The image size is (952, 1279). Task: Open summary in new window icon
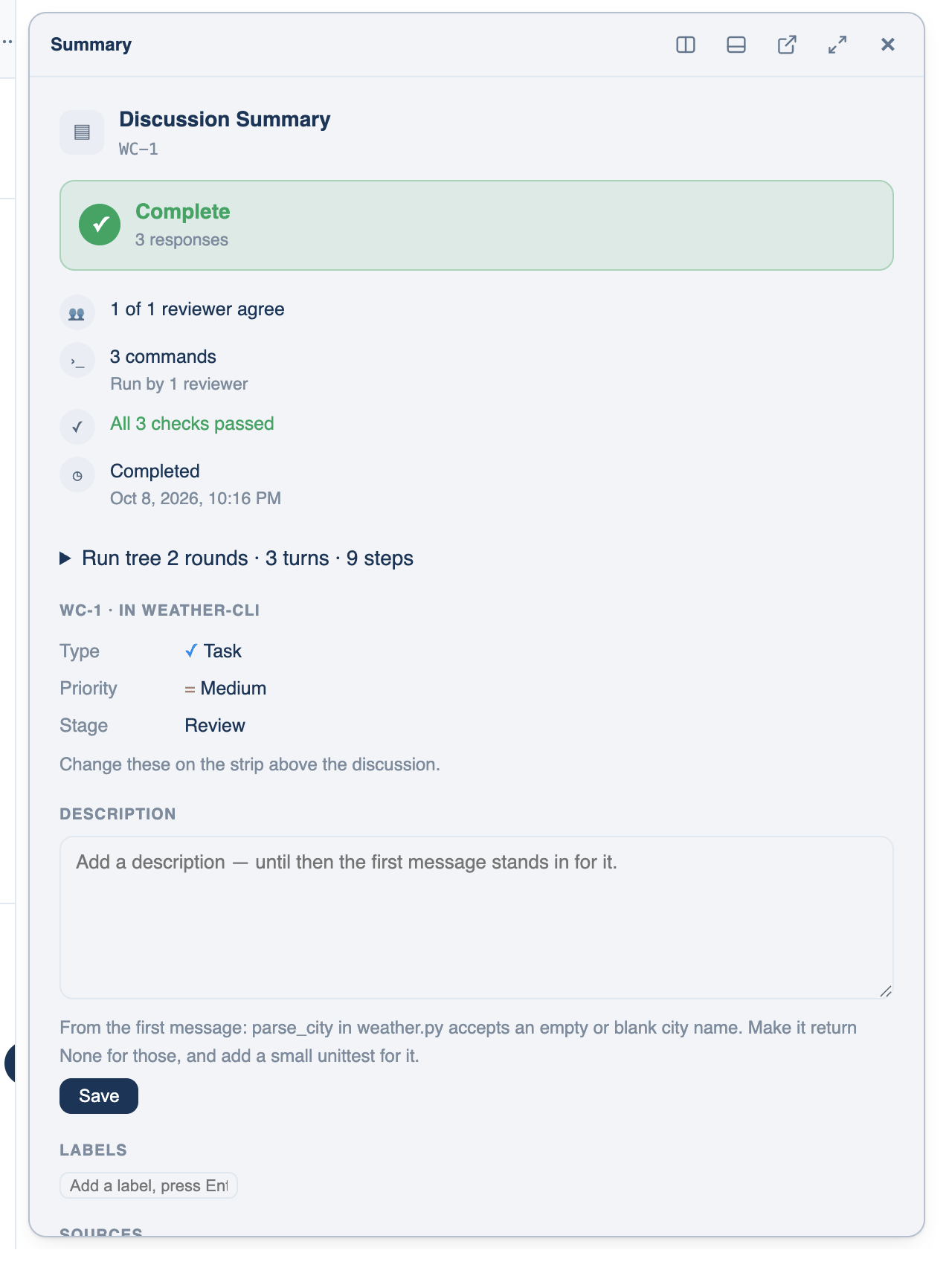point(787,45)
